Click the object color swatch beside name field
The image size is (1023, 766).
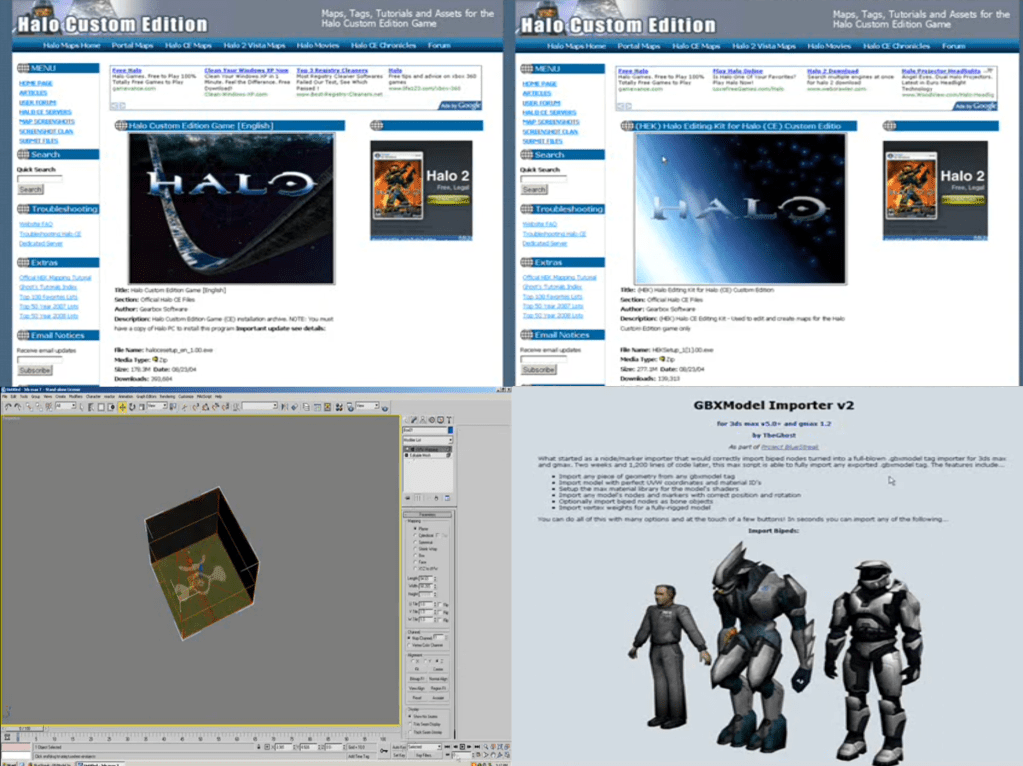pyautogui.click(x=450, y=430)
